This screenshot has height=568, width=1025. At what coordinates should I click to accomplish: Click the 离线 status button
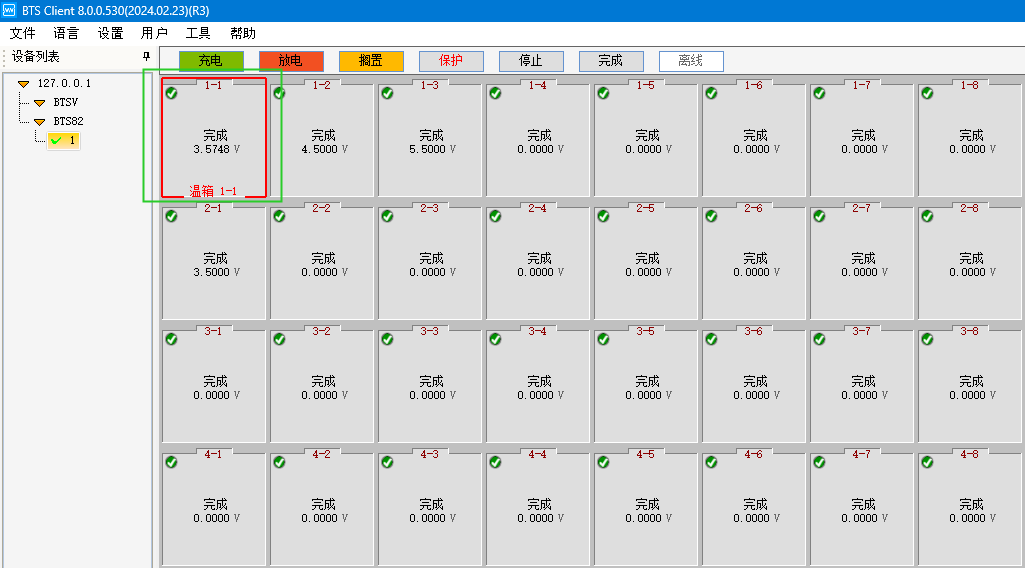point(691,61)
